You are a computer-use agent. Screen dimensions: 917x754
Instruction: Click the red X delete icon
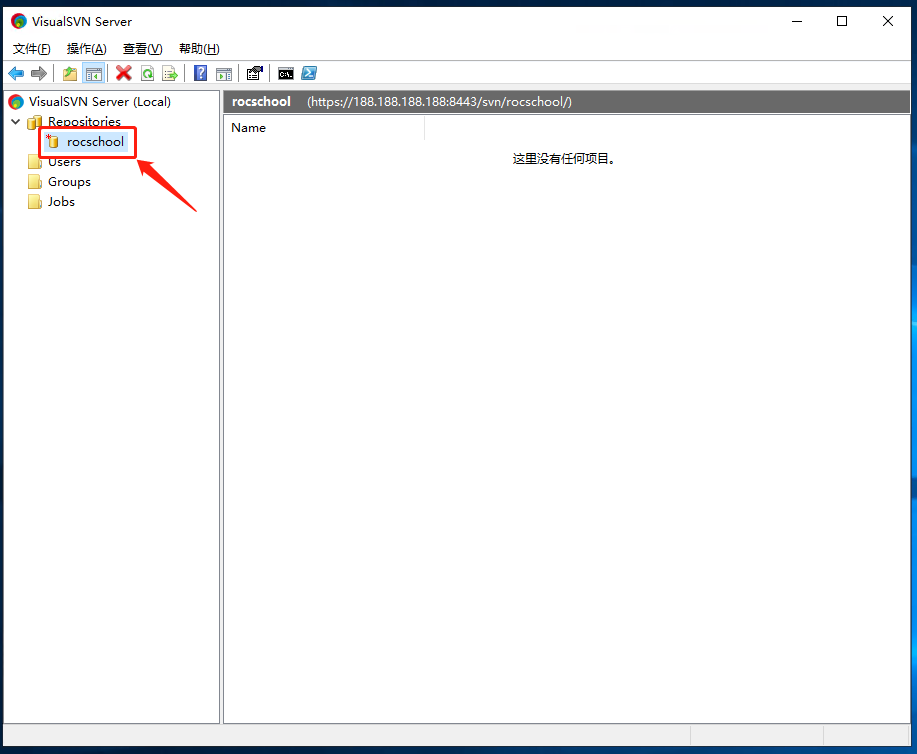click(123, 73)
